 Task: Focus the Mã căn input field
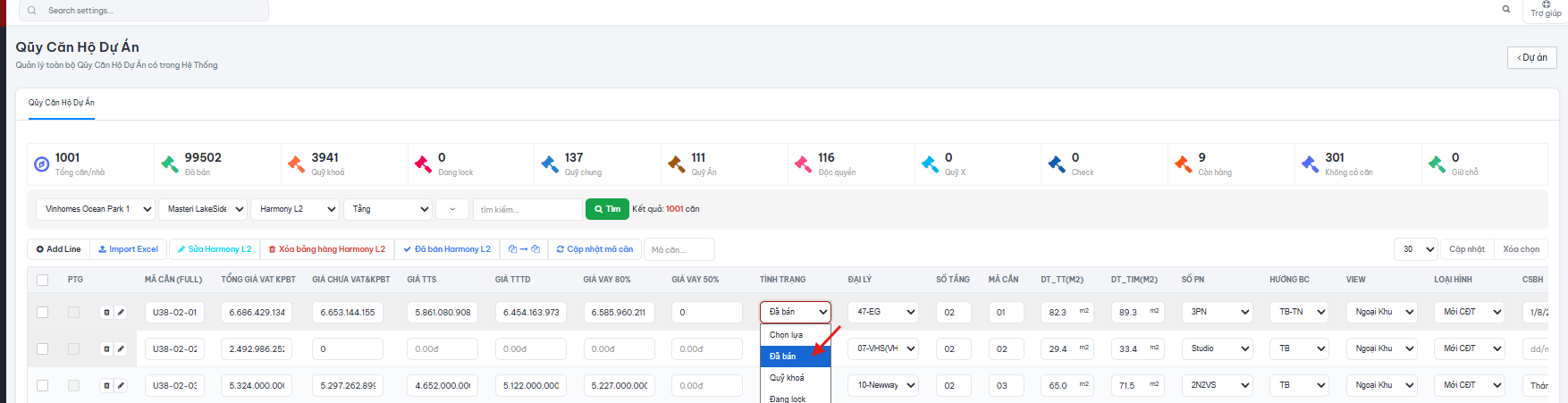pyautogui.click(x=679, y=249)
